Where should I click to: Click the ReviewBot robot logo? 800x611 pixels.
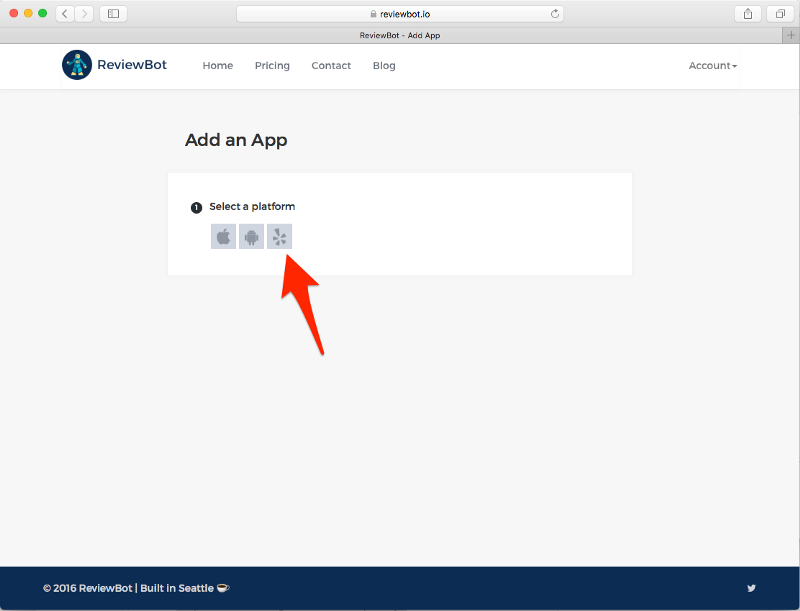coord(76,65)
